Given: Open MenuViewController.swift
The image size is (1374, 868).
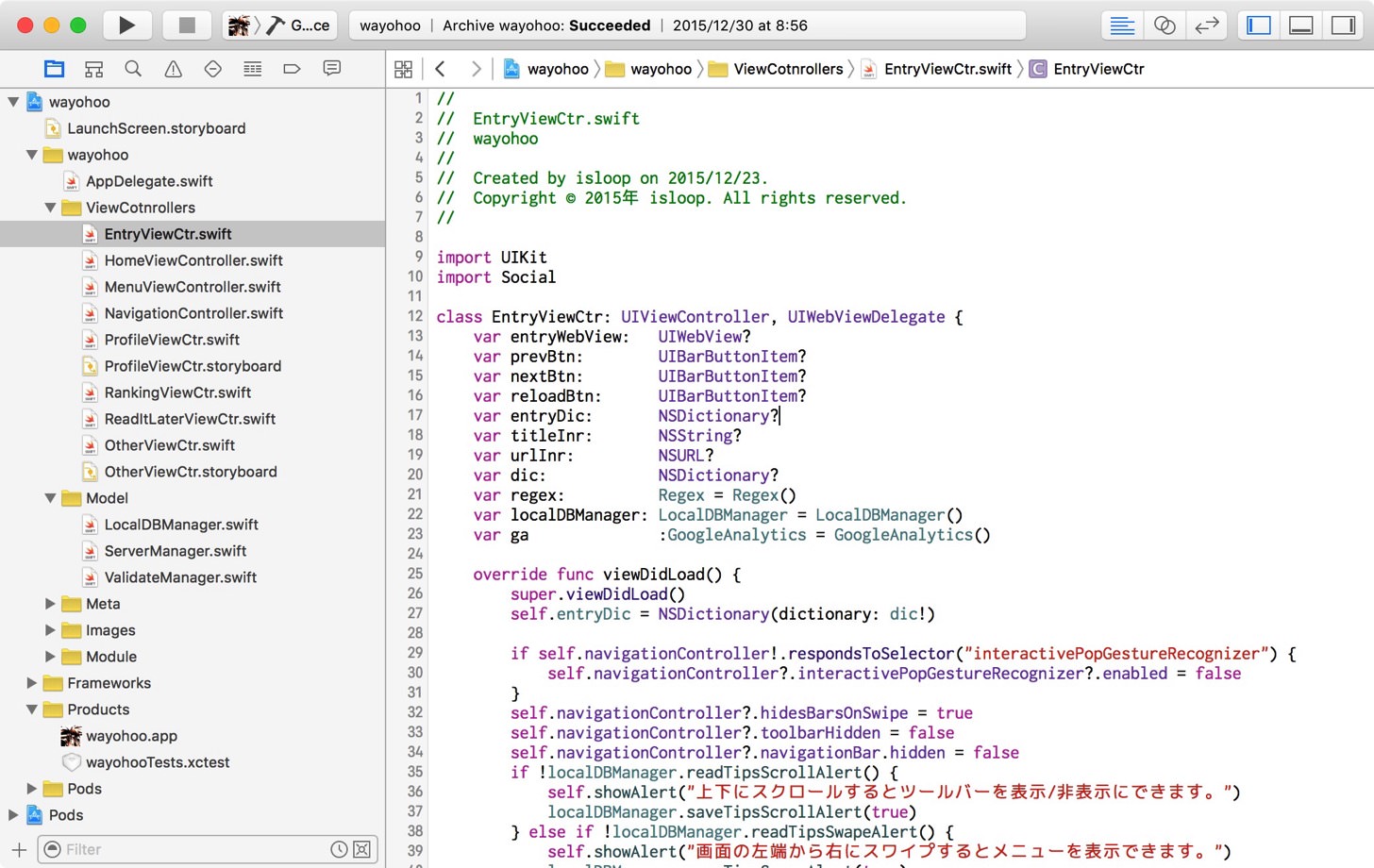Looking at the screenshot, I should [x=193, y=287].
